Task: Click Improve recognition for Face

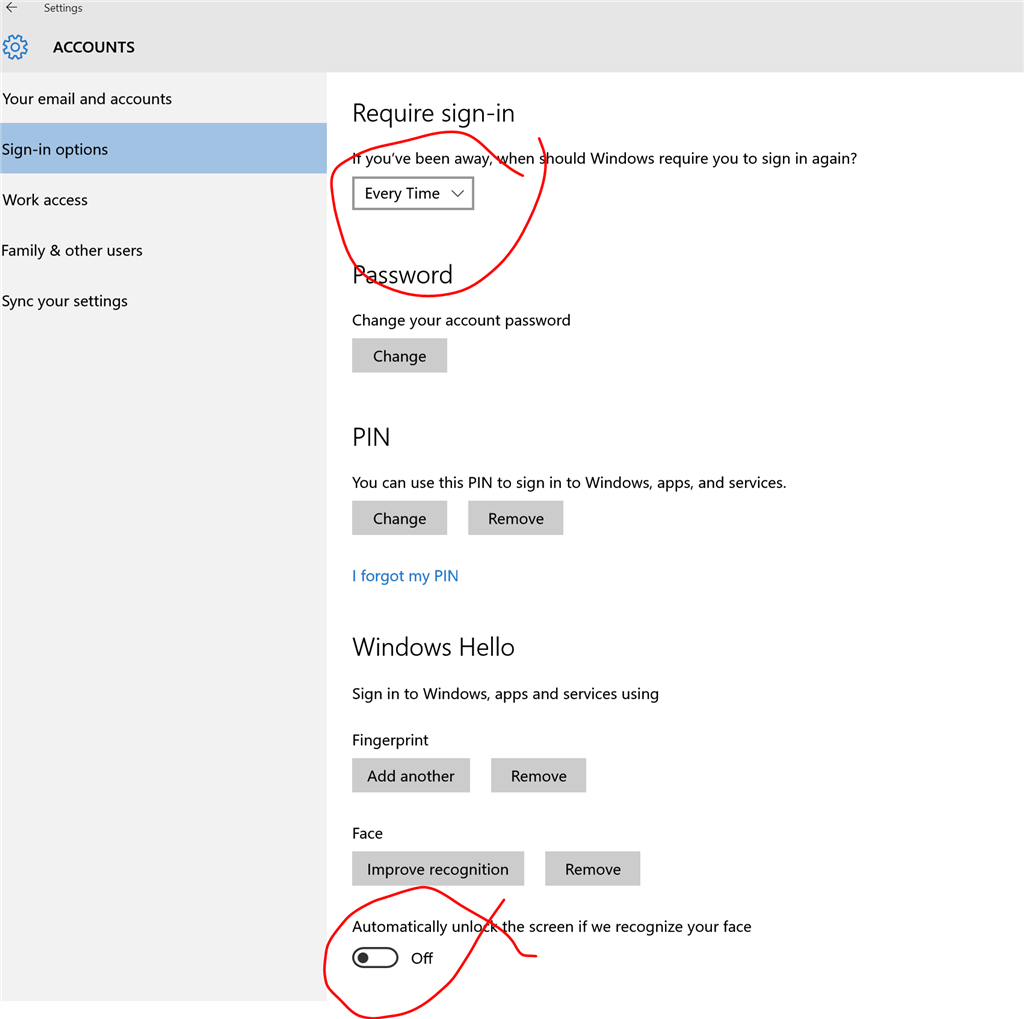Action: [x=438, y=869]
